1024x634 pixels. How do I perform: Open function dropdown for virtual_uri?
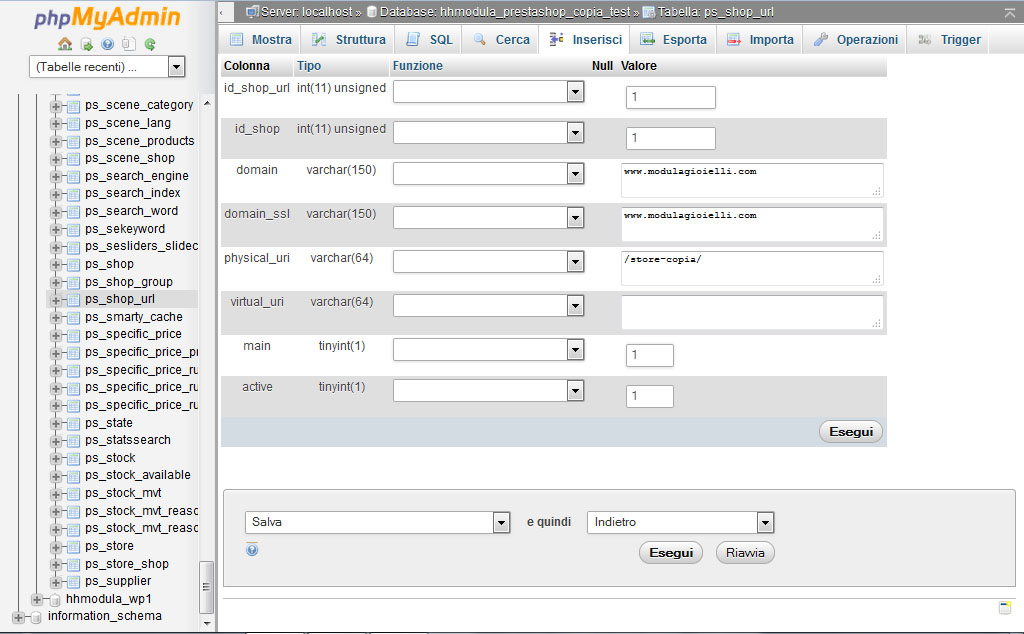pyautogui.click(x=488, y=306)
